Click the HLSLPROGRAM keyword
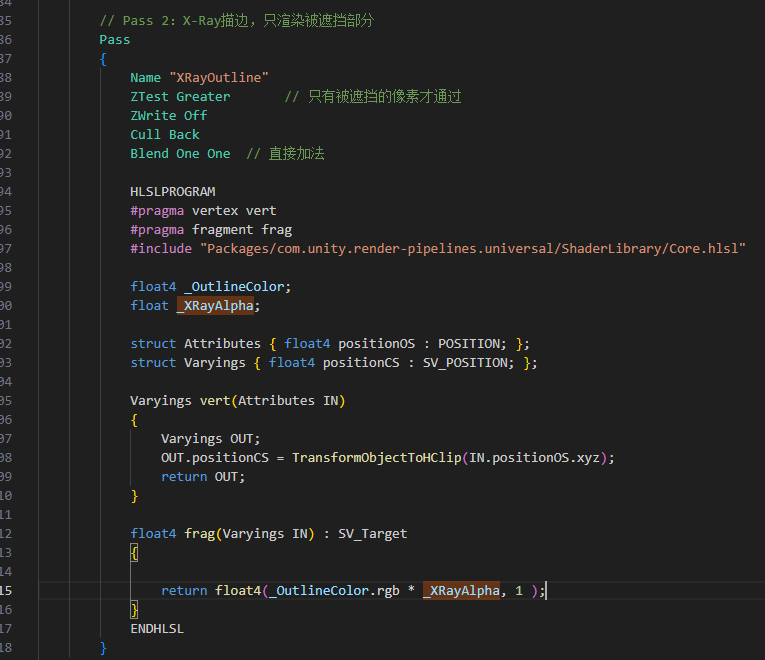The height and width of the screenshot is (660, 765). (x=172, y=191)
